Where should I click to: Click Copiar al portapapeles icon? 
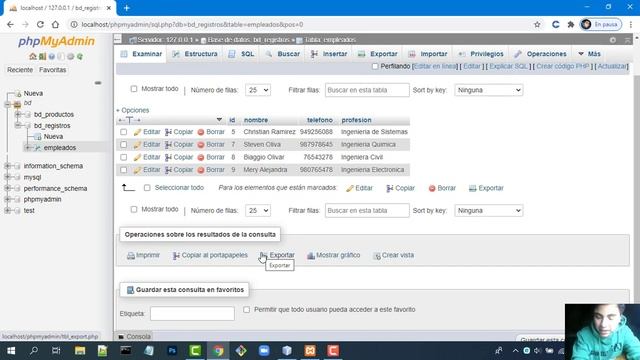point(176,256)
